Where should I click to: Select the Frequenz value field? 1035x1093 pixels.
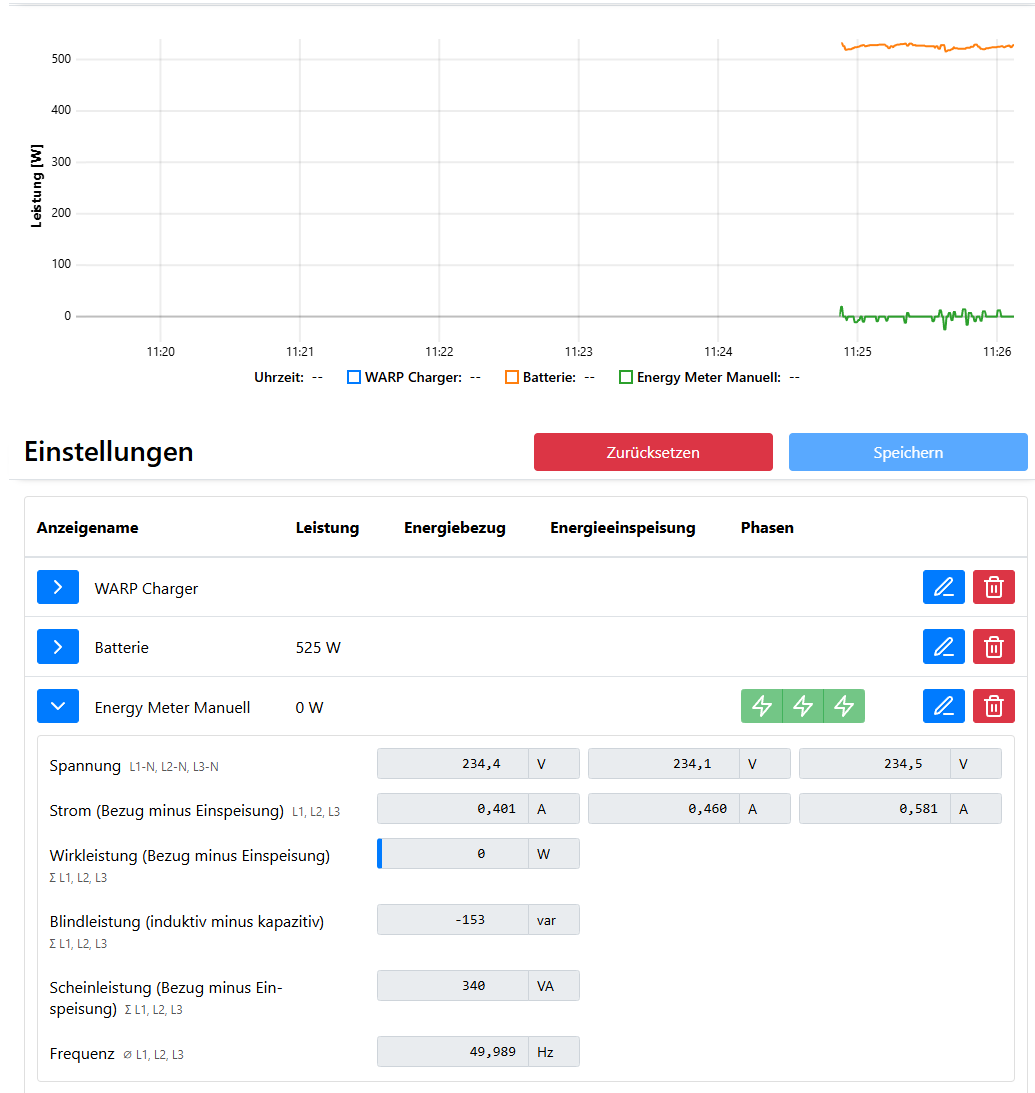click(454, 1052)
